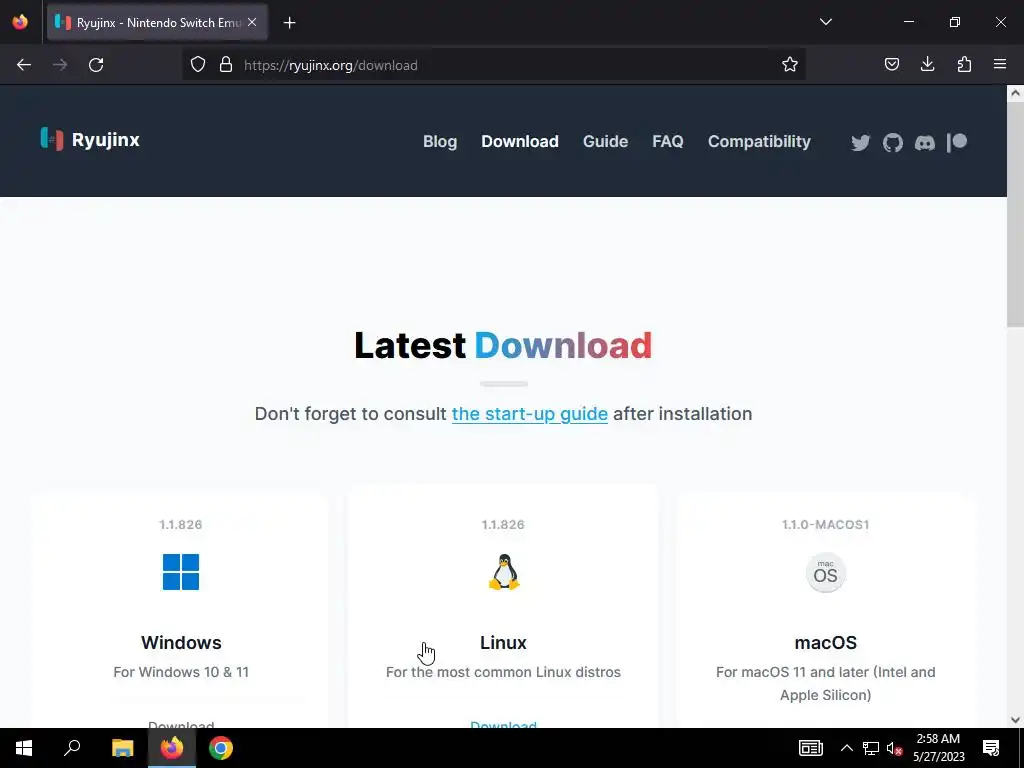Click 'For the most common Linux distros' text

[x=503, y=672]
